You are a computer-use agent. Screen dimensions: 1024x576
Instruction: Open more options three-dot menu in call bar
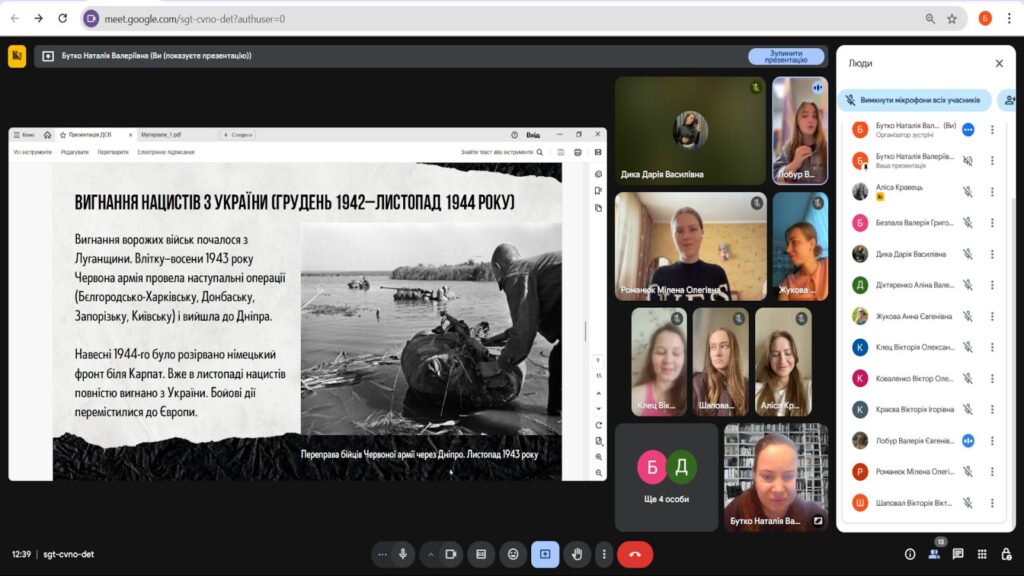[603, 554]
